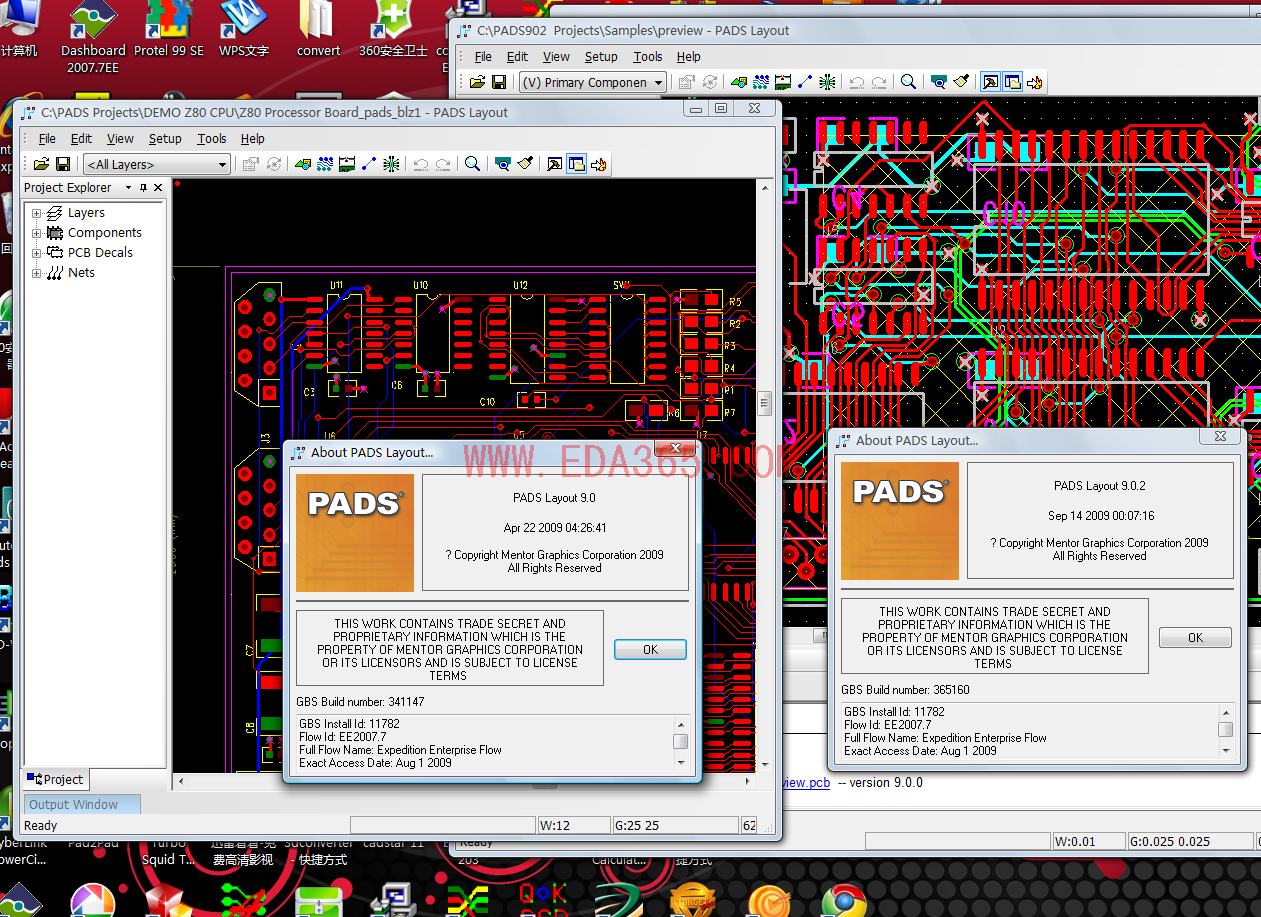The height and width of the screenshot is (917, 1261).
Task: Pin the Project Explorer panel
Action: [143, 188]
